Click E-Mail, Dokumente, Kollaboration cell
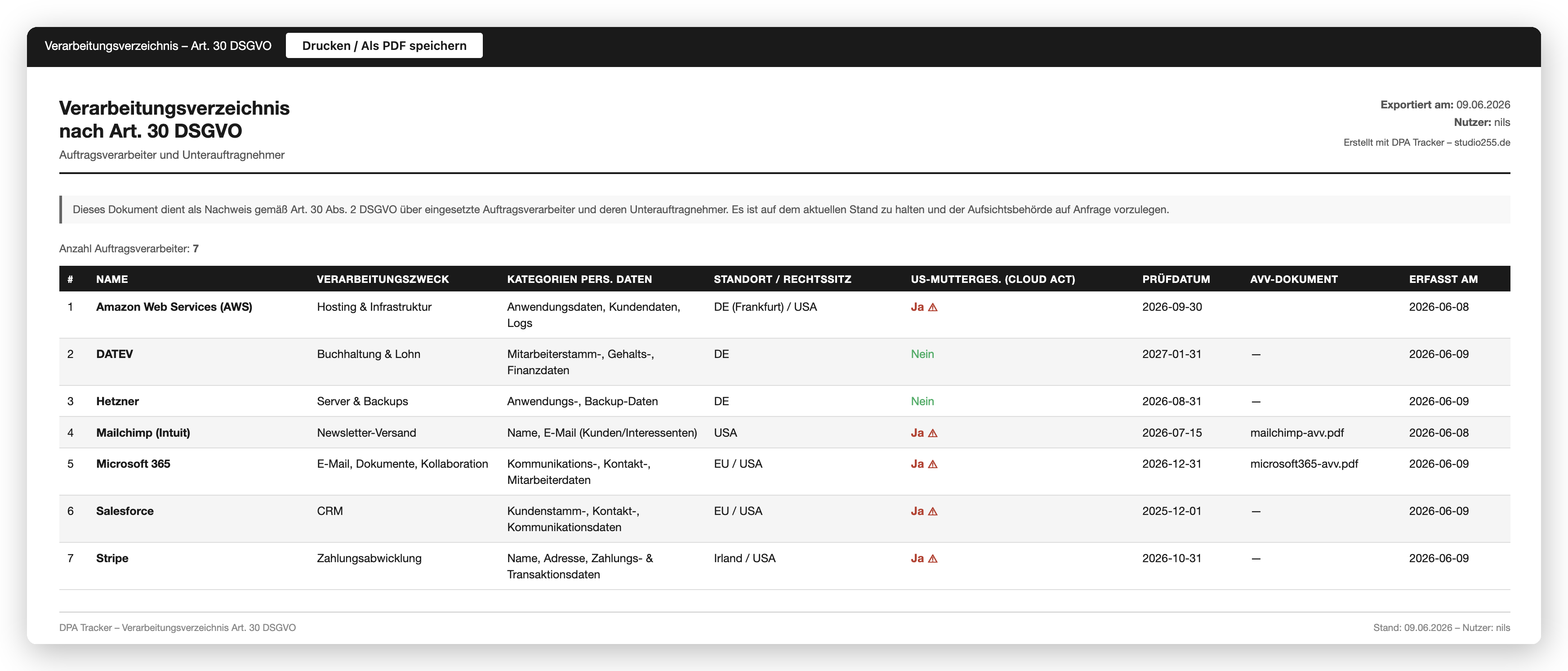The height and width of the screenshot is (671, 1568). (x=402, y=463)
